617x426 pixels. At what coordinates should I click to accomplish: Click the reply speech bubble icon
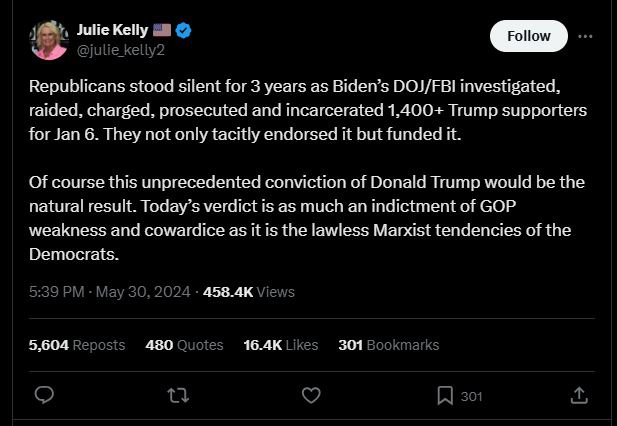coord(44,396)
